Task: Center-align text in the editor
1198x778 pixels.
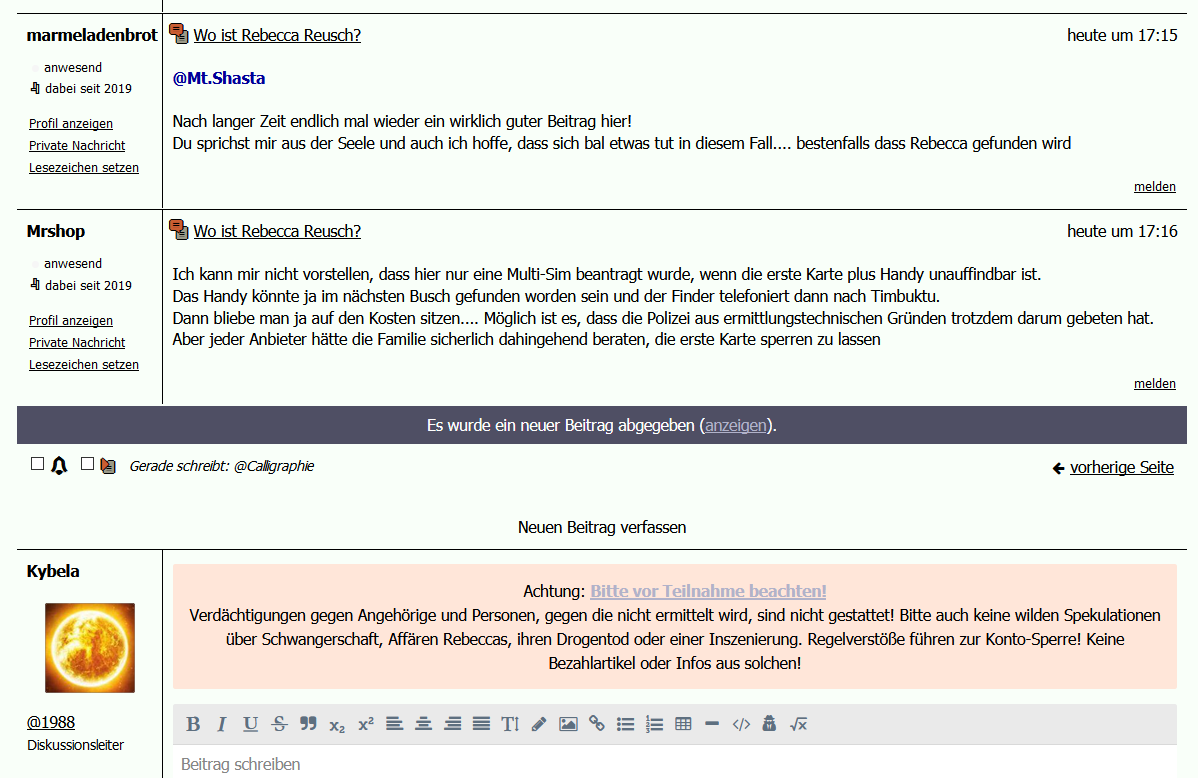Action: [x=423, y=724]
